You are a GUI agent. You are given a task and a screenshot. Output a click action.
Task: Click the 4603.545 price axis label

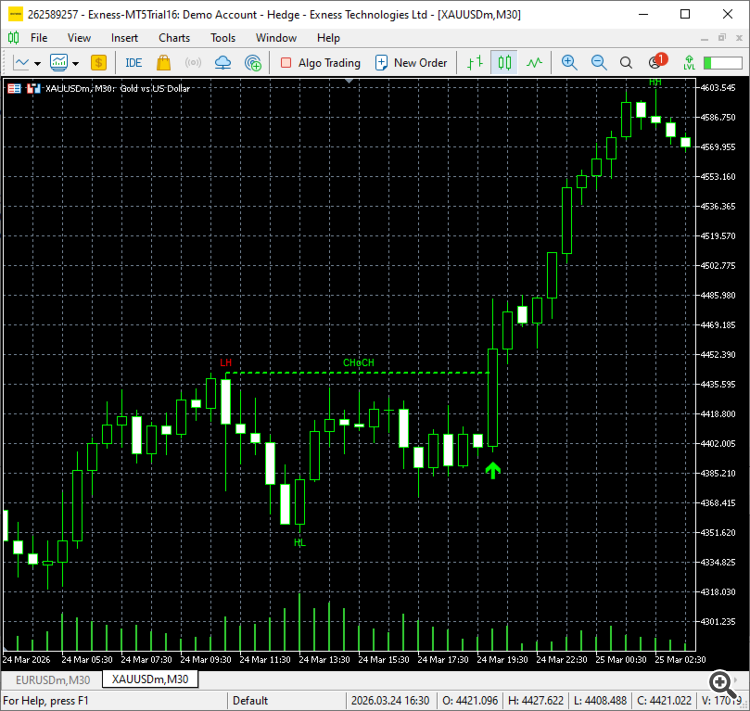click(x=718, y=88)
